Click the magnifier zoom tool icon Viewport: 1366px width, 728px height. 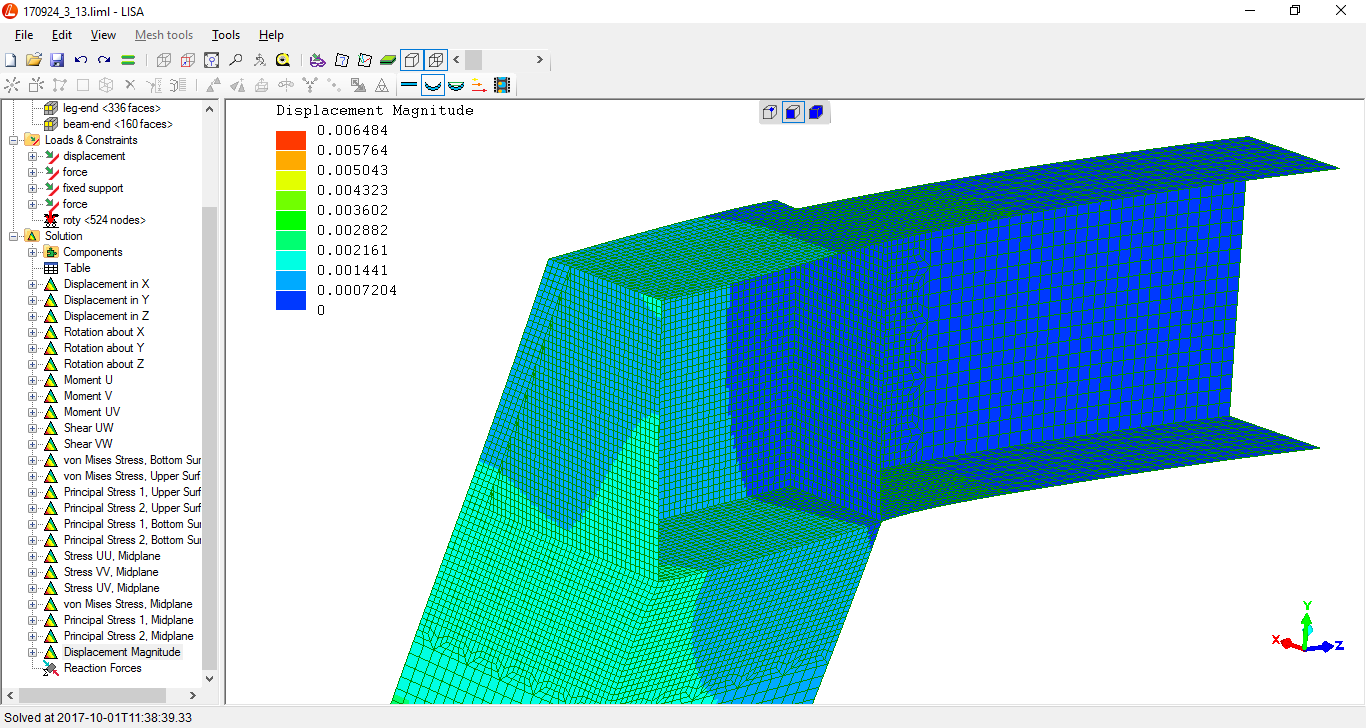(x=235, y=60)
